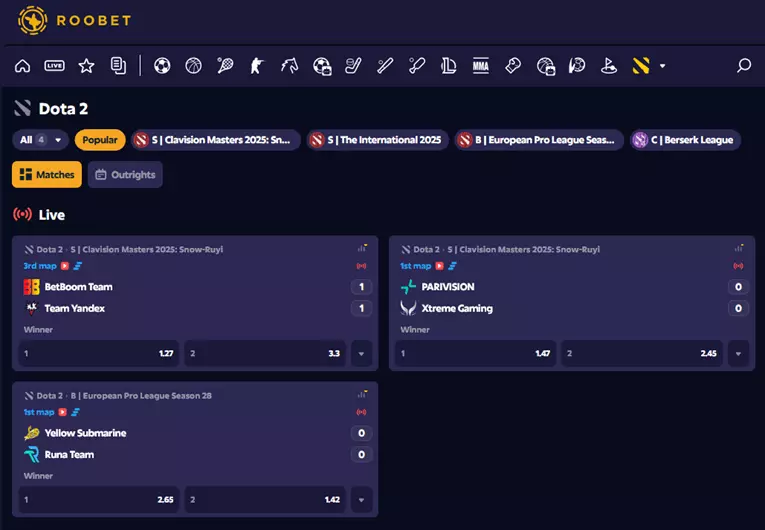The width and height of the screenshot is (765, 530).
Task: Expand more sports dropdown arrow
Action: (x=663, y=65)
